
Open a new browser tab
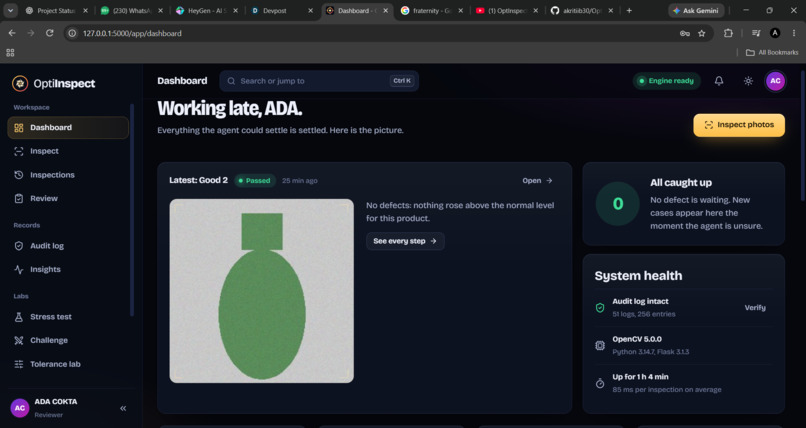pyautogui.click(x=629, y=10)
